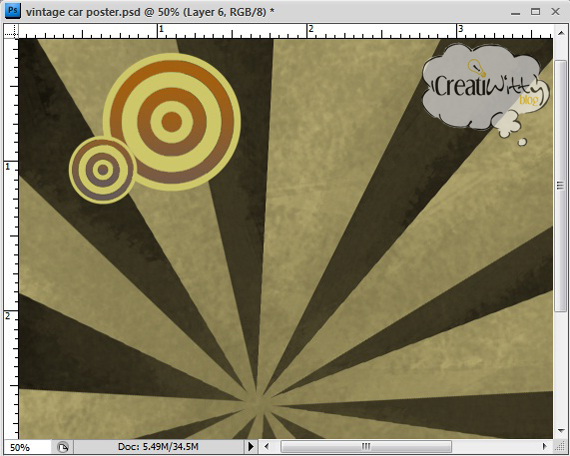Open the status bar flyout arrow menu

coord(251,446)
